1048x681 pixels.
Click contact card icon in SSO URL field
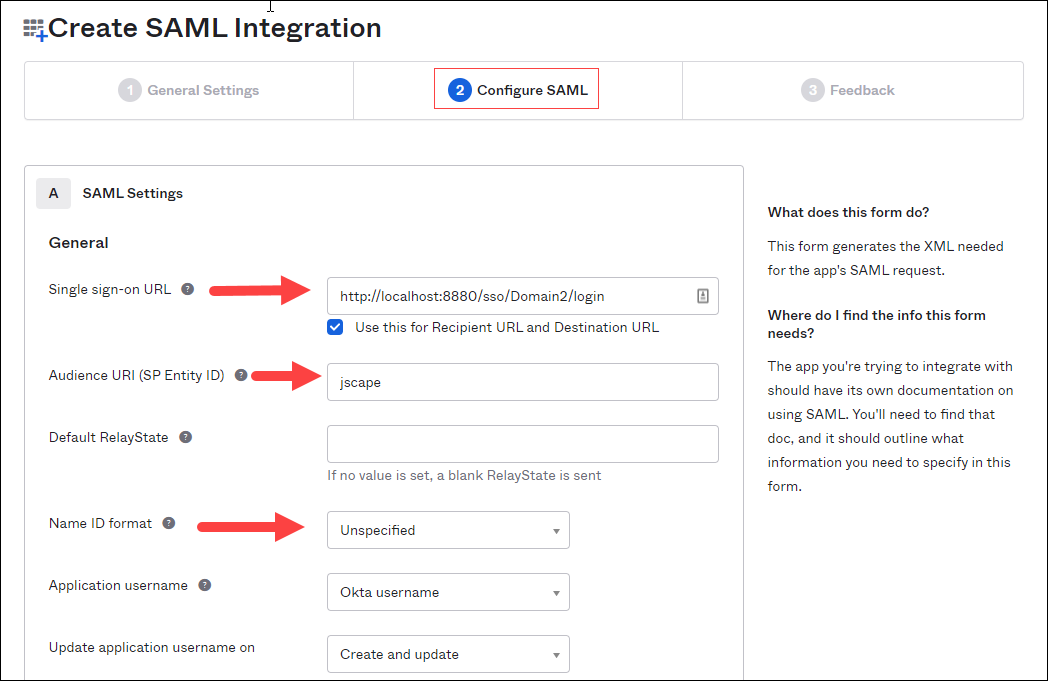702,296
